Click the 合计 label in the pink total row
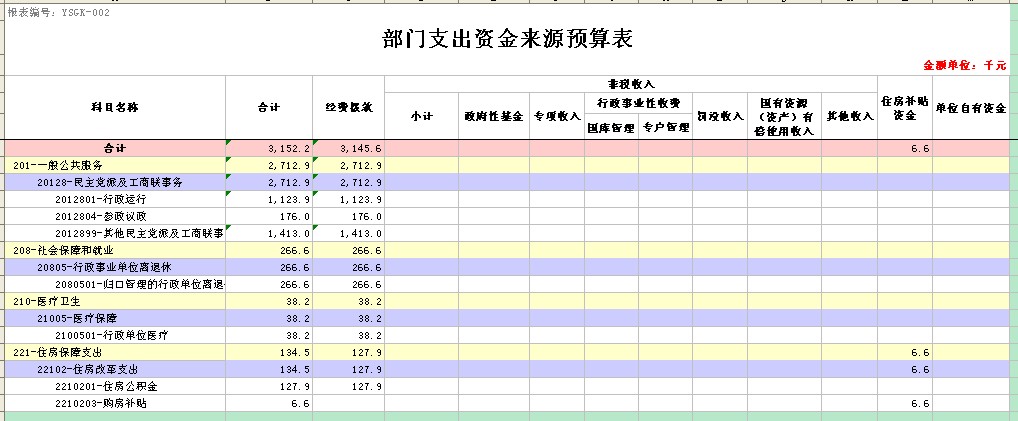Image resolution: width=1018 pixels, height=421 pixels. [x=115, y=148]
